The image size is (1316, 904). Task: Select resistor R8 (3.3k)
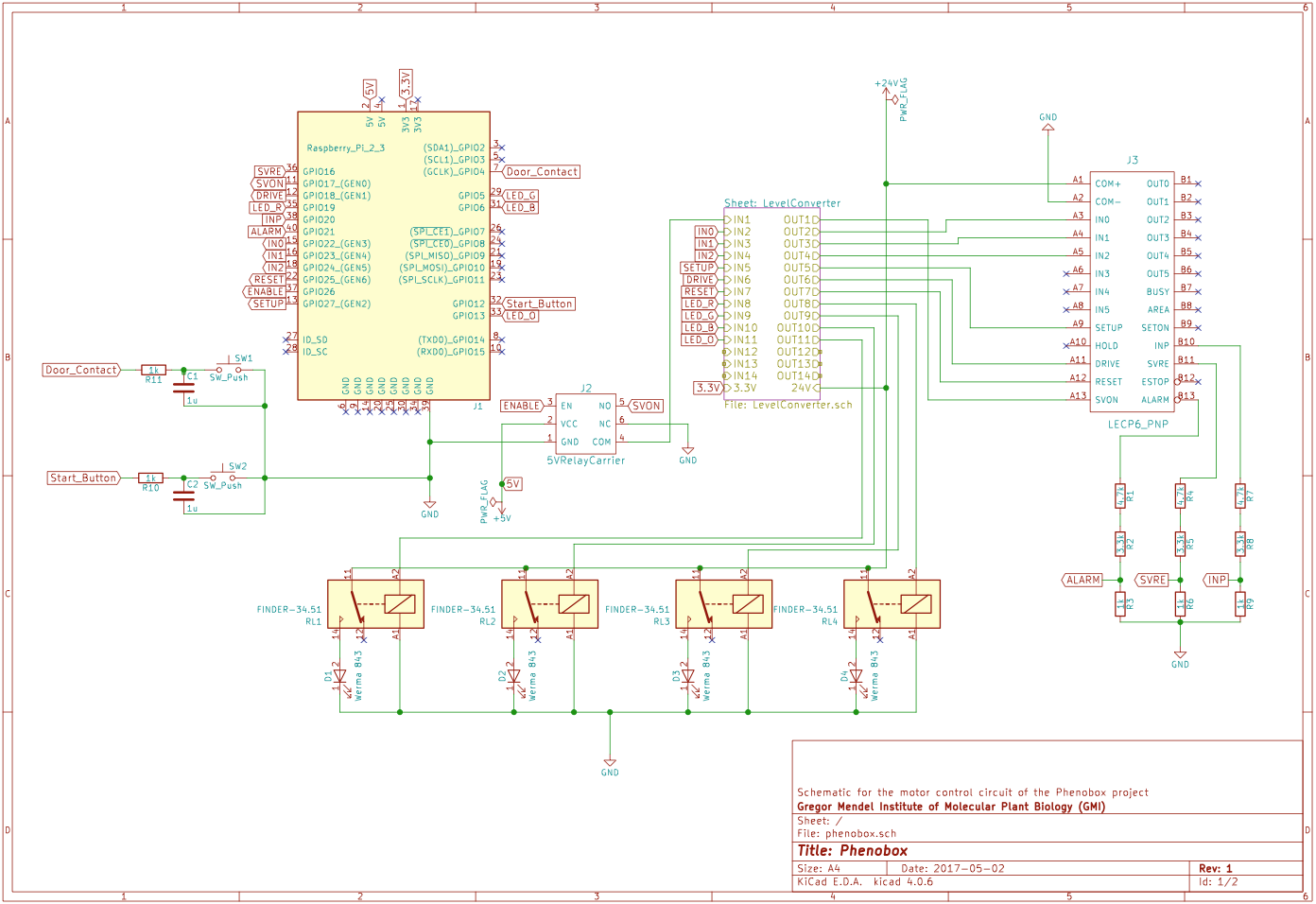coord(1240,544)
